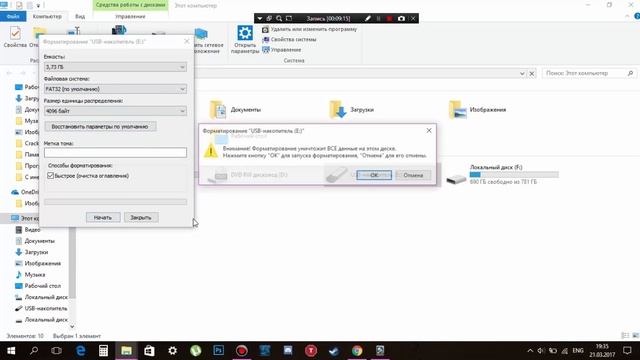This screenshot has height=360, width=640.
Task: Open the volume control in system tray
Action: (541, 351)
